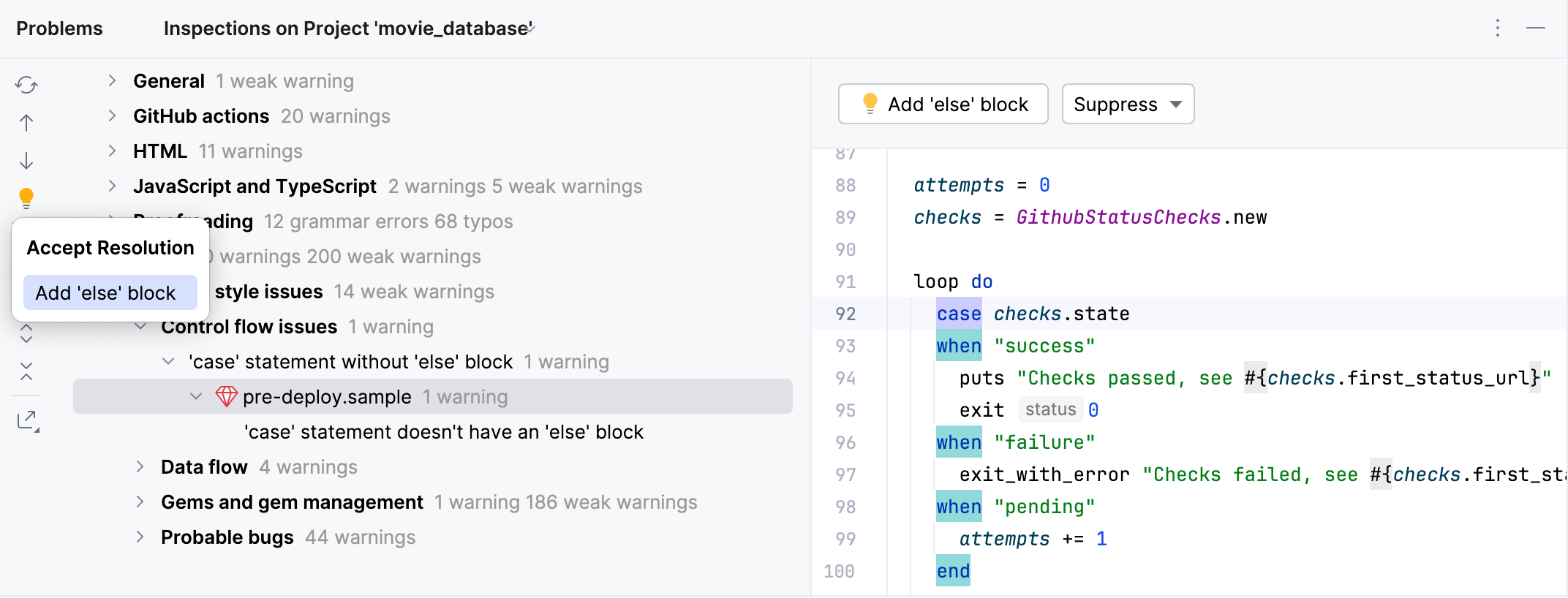Jump to next problem with down arrow

click(26, 161)
